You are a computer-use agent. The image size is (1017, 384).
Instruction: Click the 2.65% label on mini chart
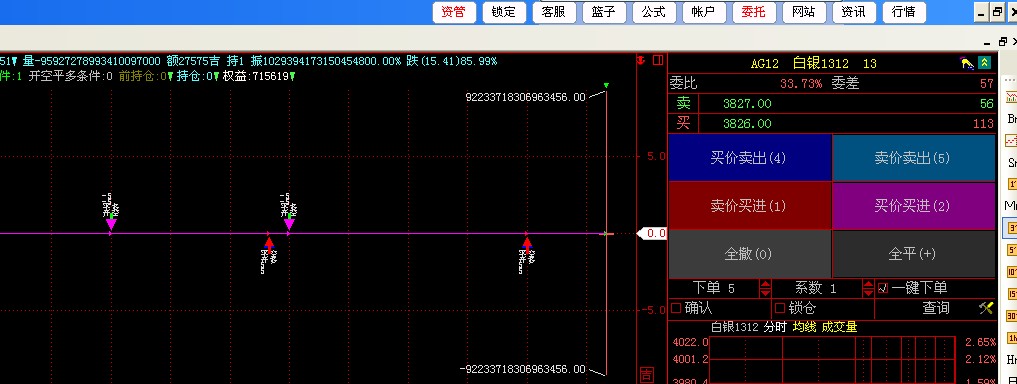(x=980, y=342)
